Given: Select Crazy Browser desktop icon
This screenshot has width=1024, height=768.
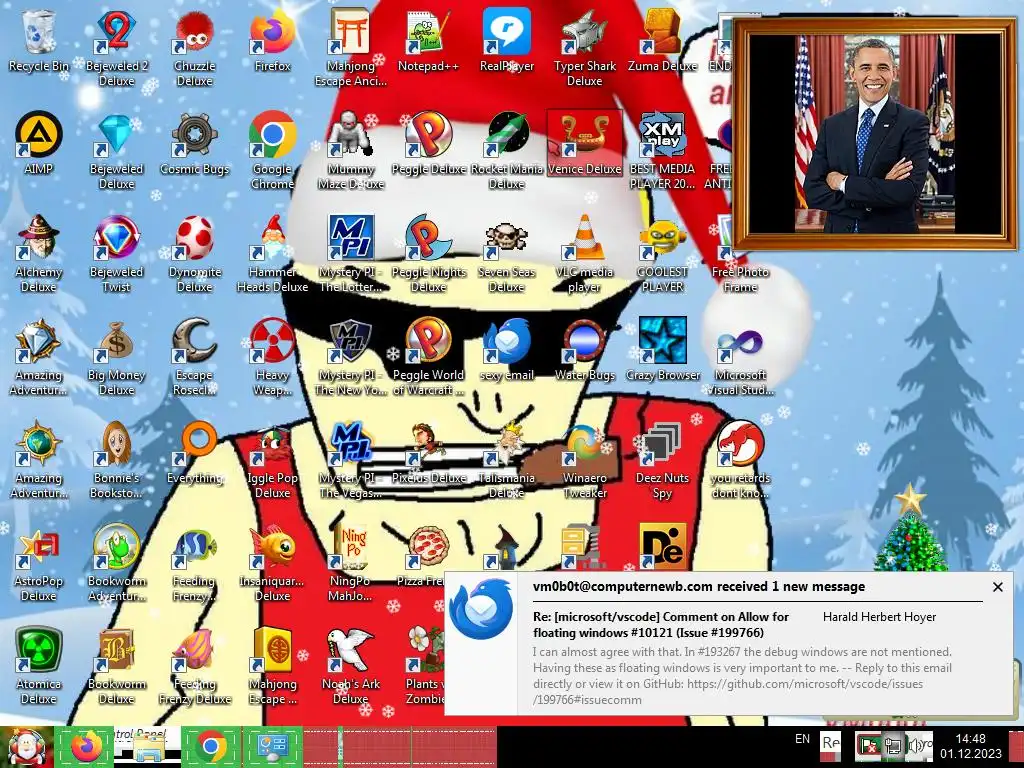Looking at the screenshot, I should click(x=662, y=350).
